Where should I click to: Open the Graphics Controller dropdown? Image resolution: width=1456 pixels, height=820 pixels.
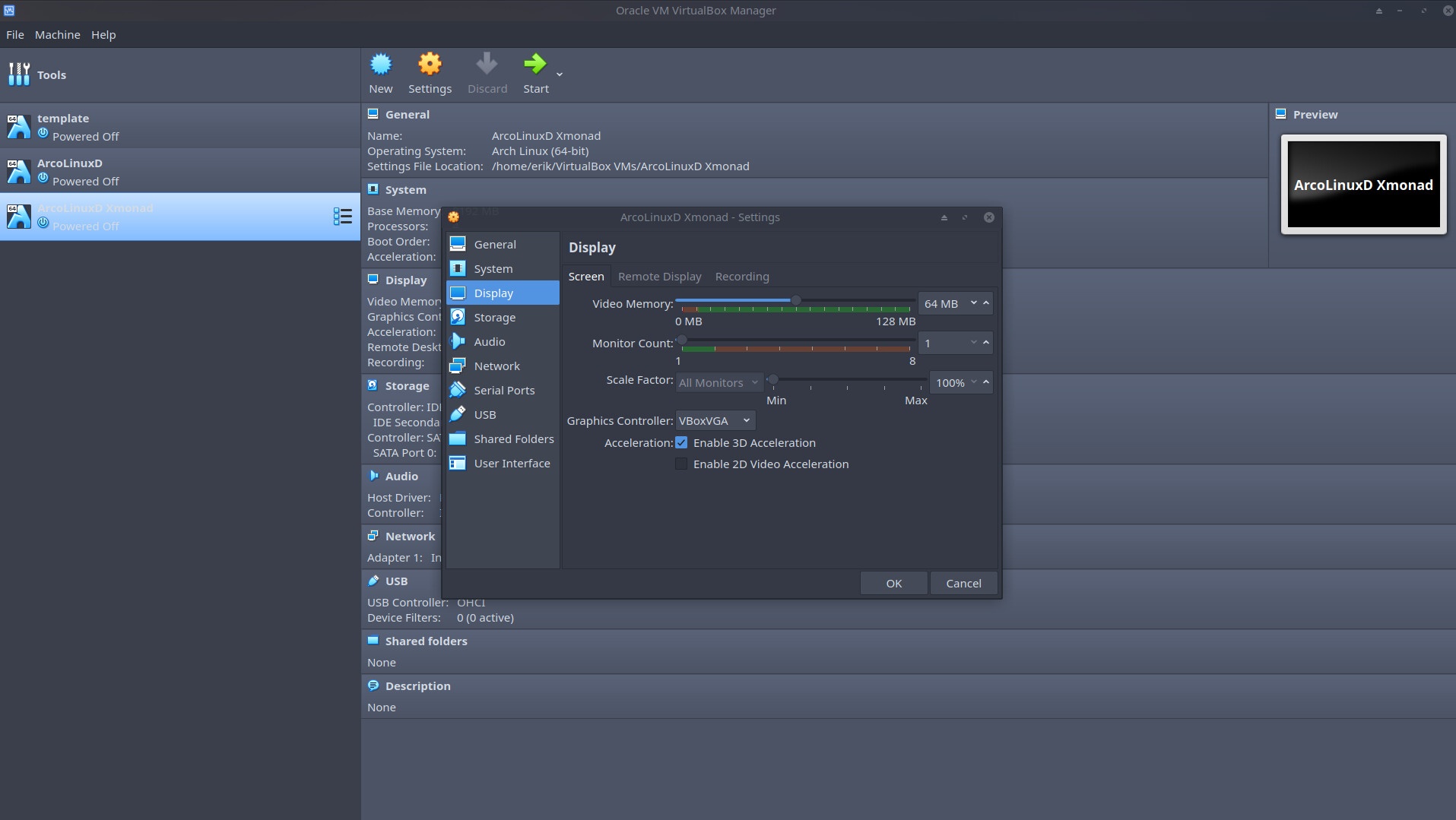[x=713, y=420]
